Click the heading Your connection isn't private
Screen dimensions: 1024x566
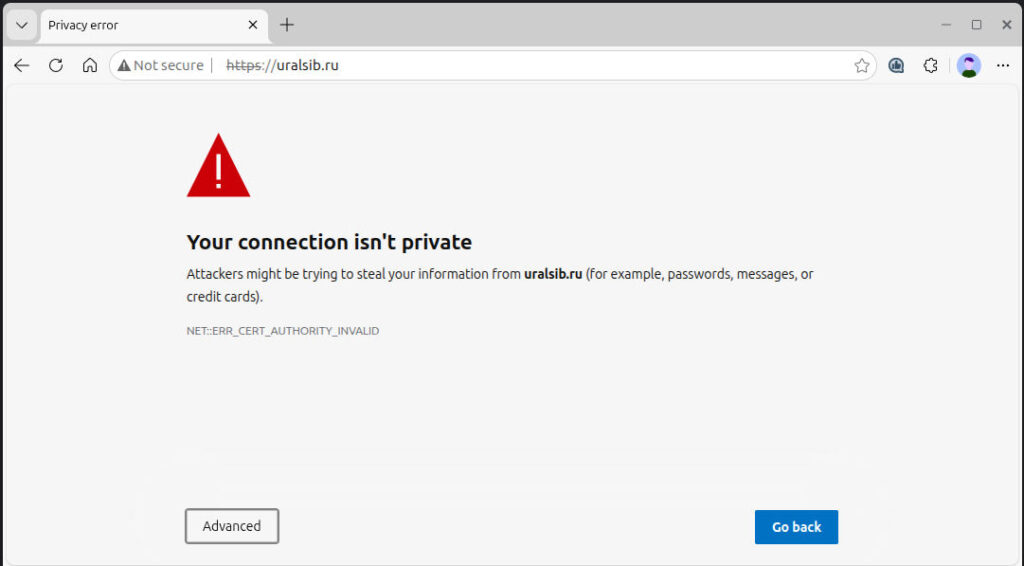pos(329,242)
